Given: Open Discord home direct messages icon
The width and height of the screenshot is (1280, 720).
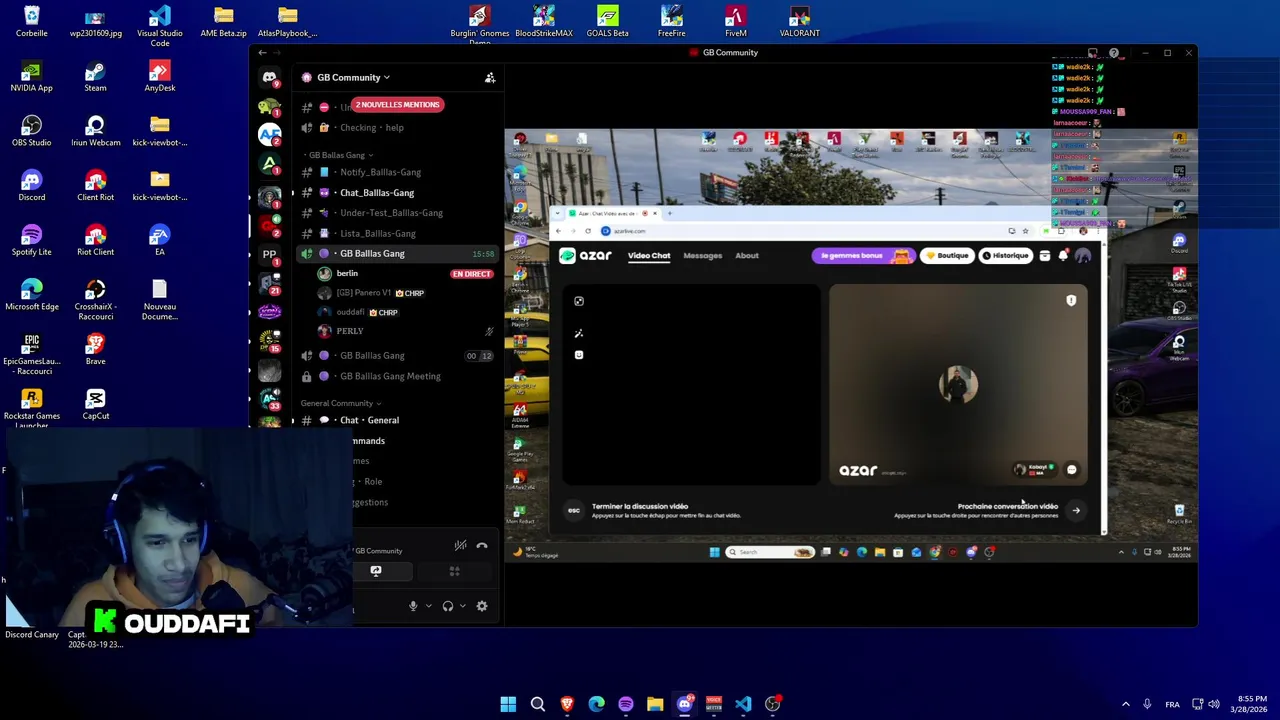Looking at the screenshot, I should [x=269, y=77].
